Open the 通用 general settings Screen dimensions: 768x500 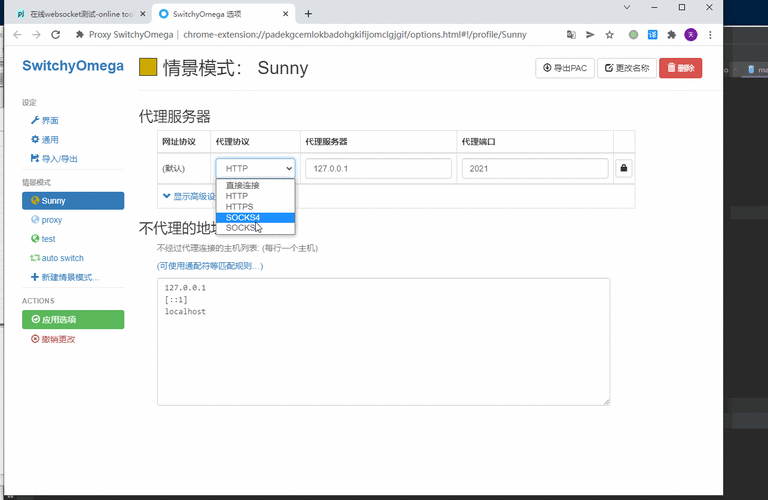click(45, 140)
